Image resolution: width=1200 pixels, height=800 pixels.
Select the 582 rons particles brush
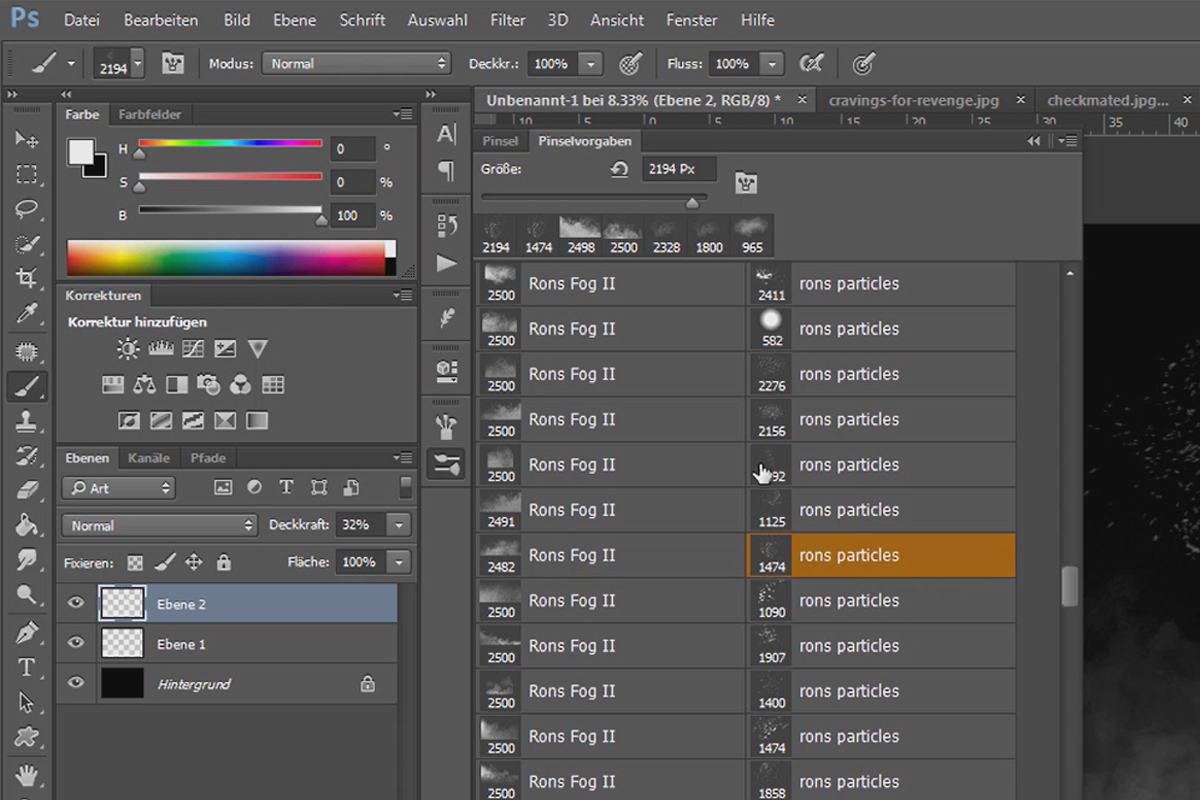click(x=881, y=329)
